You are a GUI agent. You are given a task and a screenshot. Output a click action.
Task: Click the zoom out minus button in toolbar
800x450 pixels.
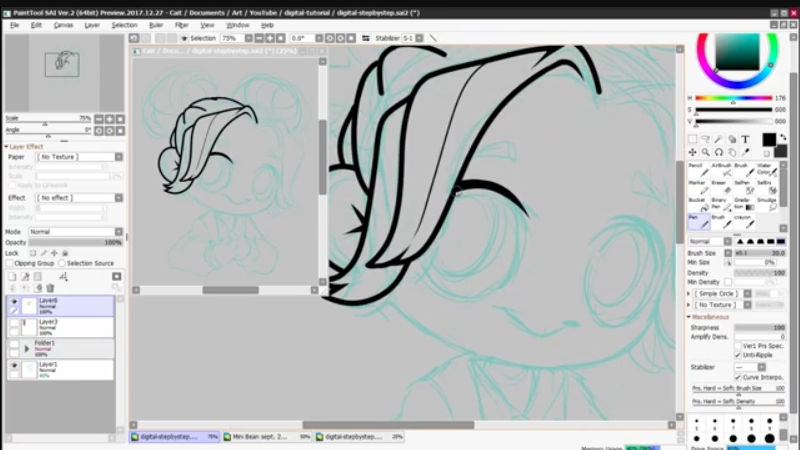click(259, 38)
